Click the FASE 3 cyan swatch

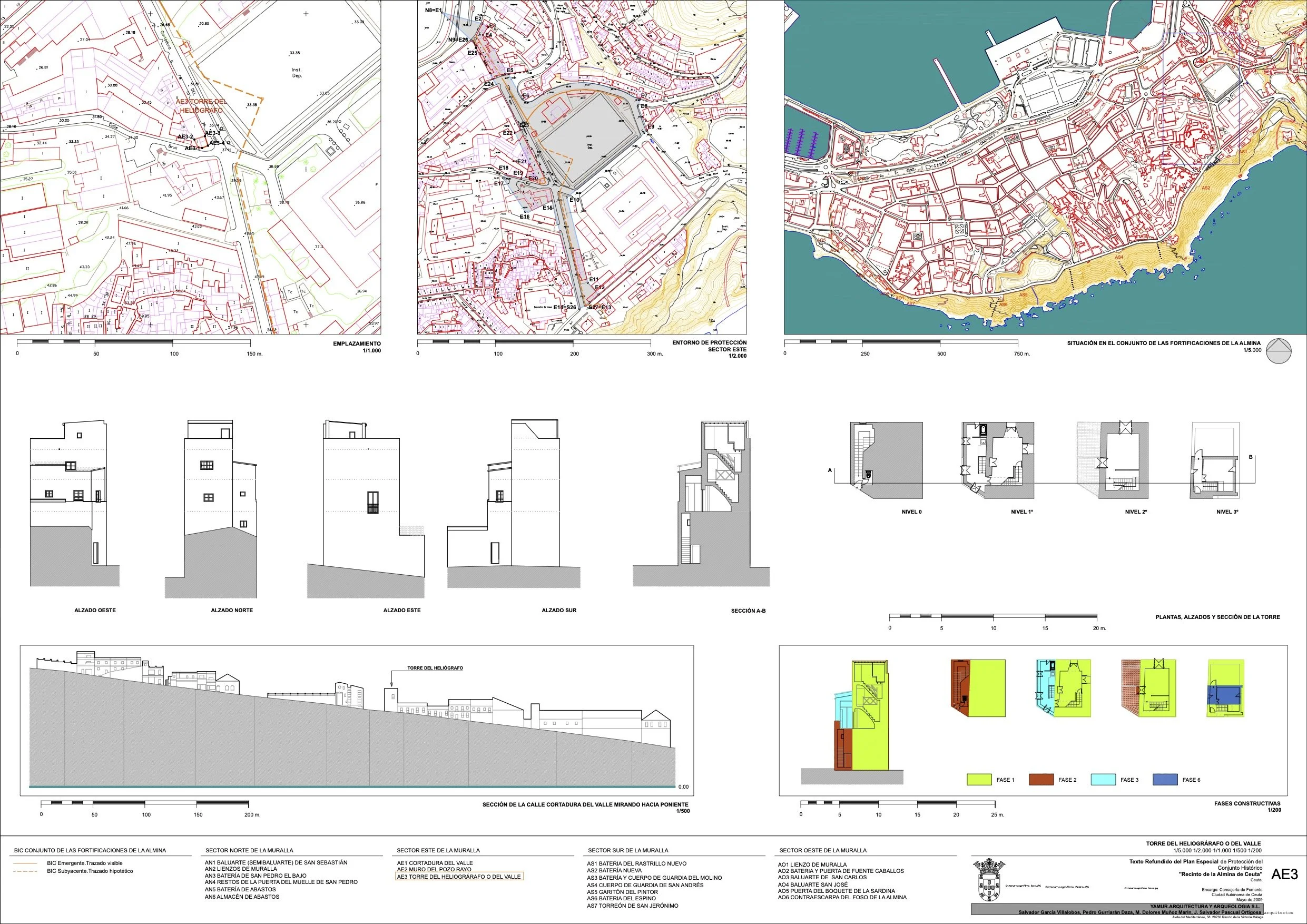pyautogui.click(x=1103, y=779)
